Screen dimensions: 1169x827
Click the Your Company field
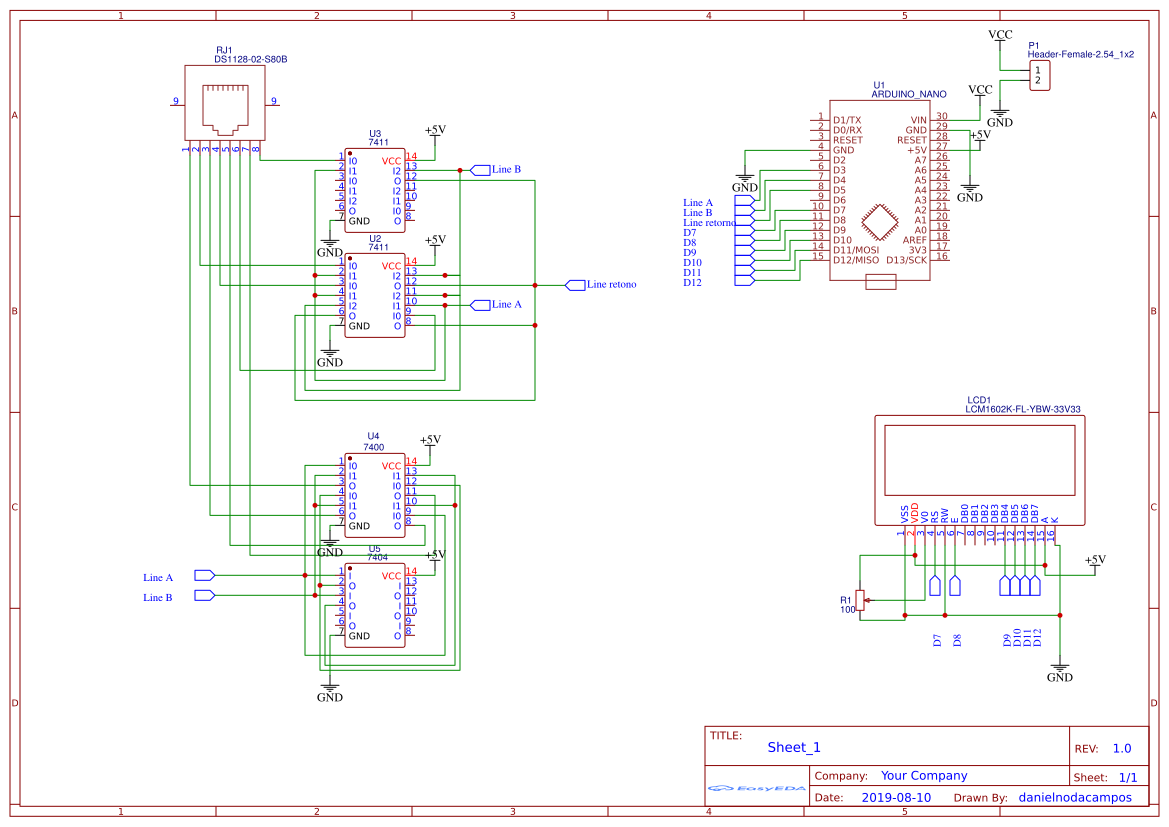pyautogui.click(x=924, y=776)
